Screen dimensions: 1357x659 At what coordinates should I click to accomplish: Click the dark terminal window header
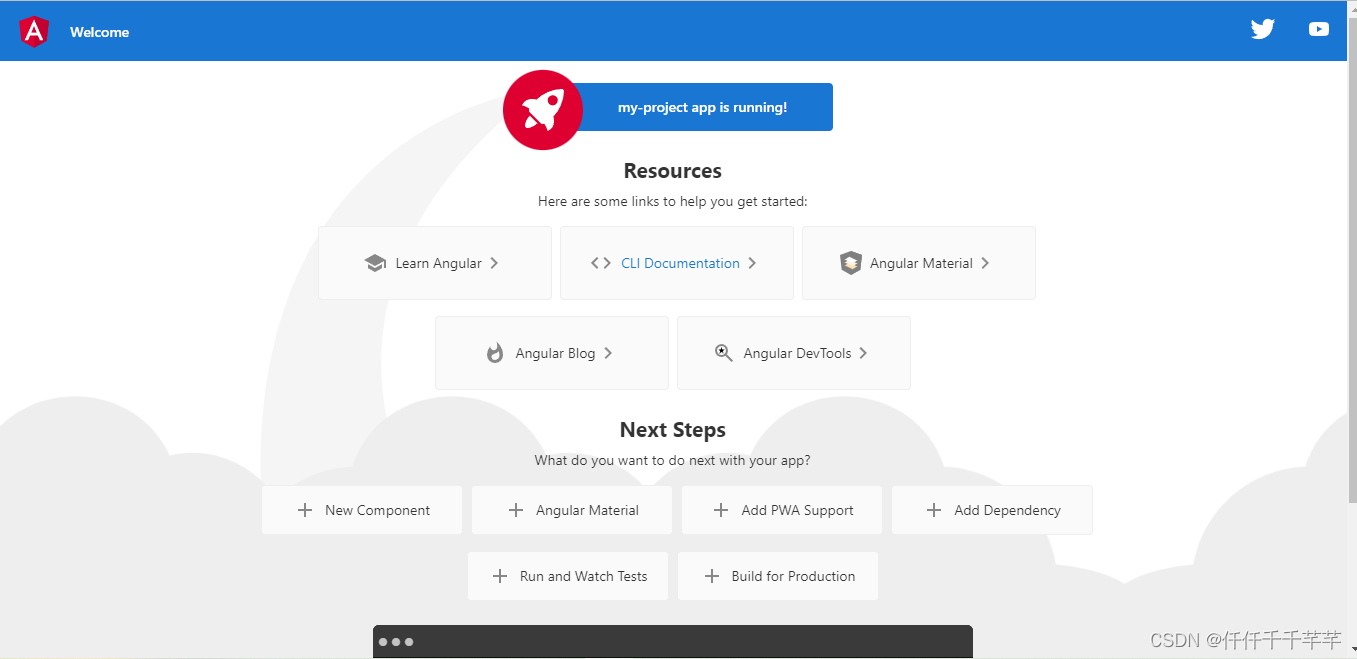[x=672, y=642]
